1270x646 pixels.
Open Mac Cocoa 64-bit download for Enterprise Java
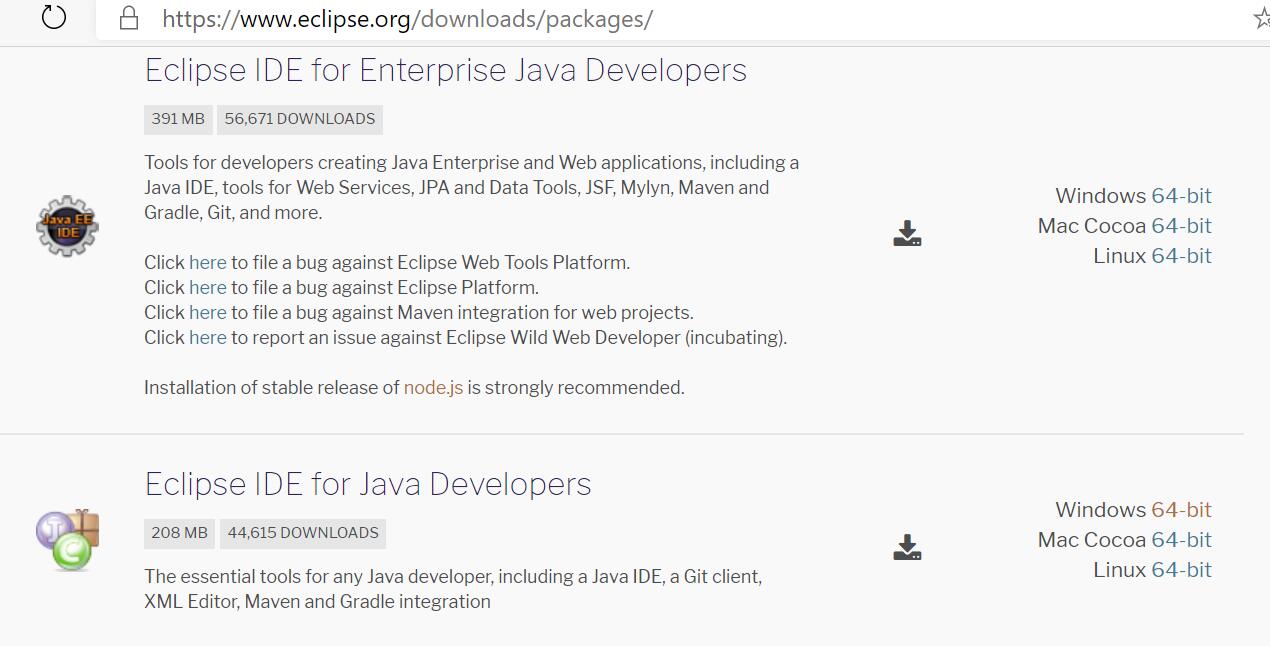1181,225
